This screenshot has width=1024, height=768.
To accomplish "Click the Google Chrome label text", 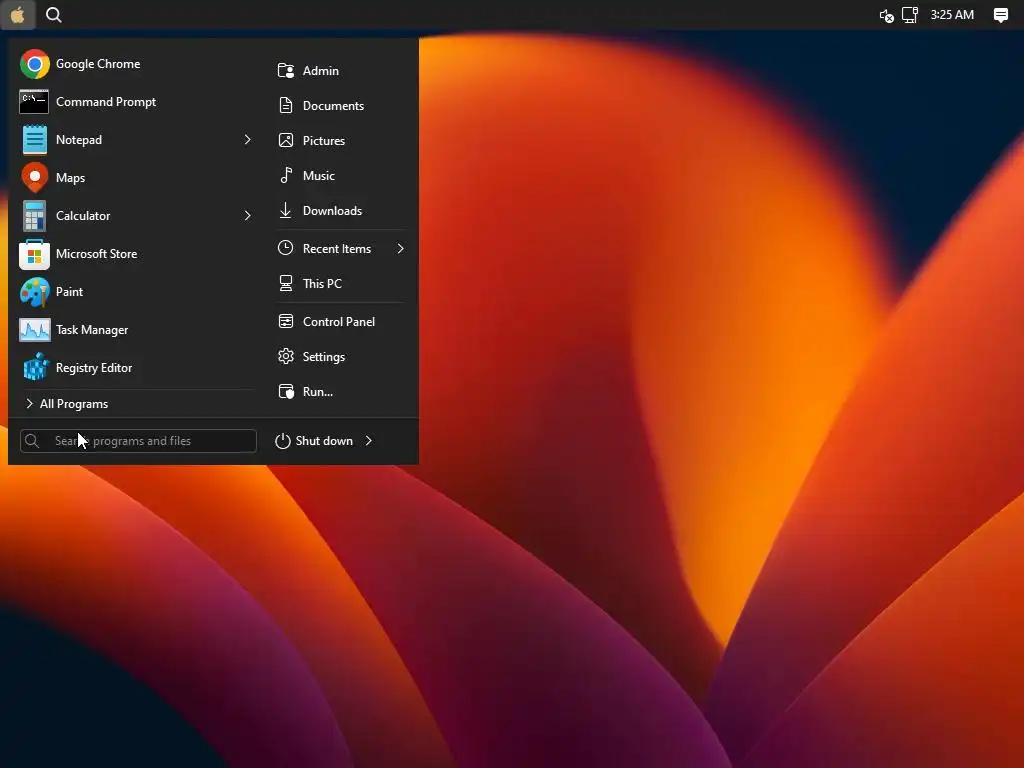I will tap(98, 64).
